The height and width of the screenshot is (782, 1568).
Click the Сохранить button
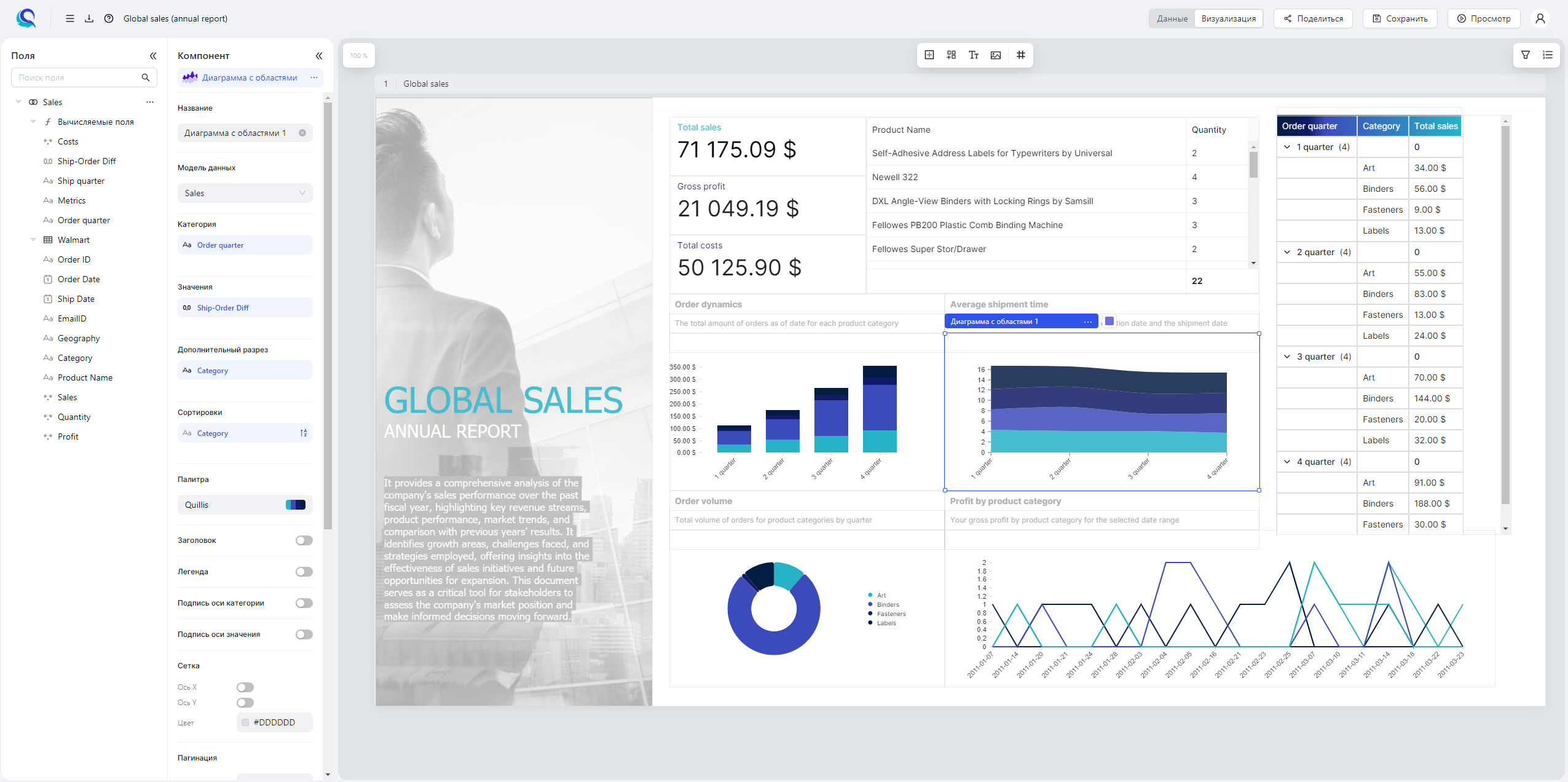point(1400,18)
